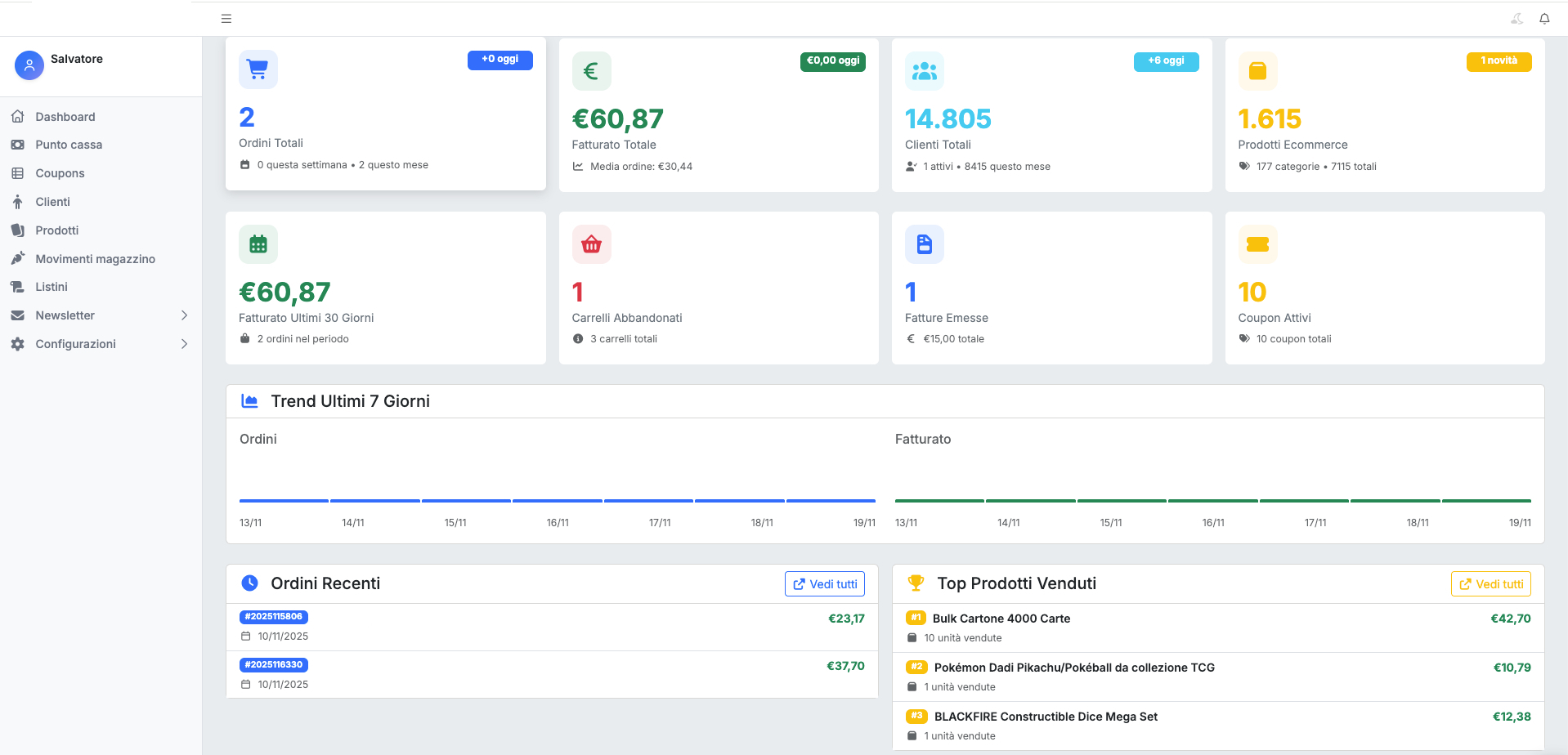Click the calendar icon on Fatturato Ultimi 30 Giorni
The image size is (1568, 755).
point(258,243)
